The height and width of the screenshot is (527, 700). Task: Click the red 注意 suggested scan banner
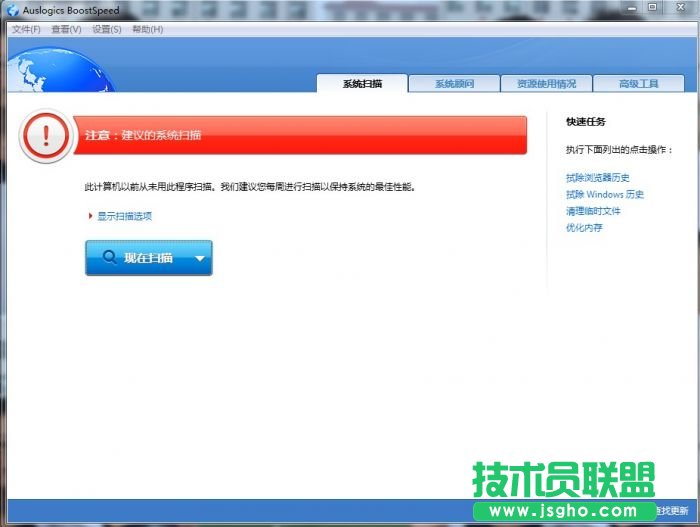pos(300,135)
